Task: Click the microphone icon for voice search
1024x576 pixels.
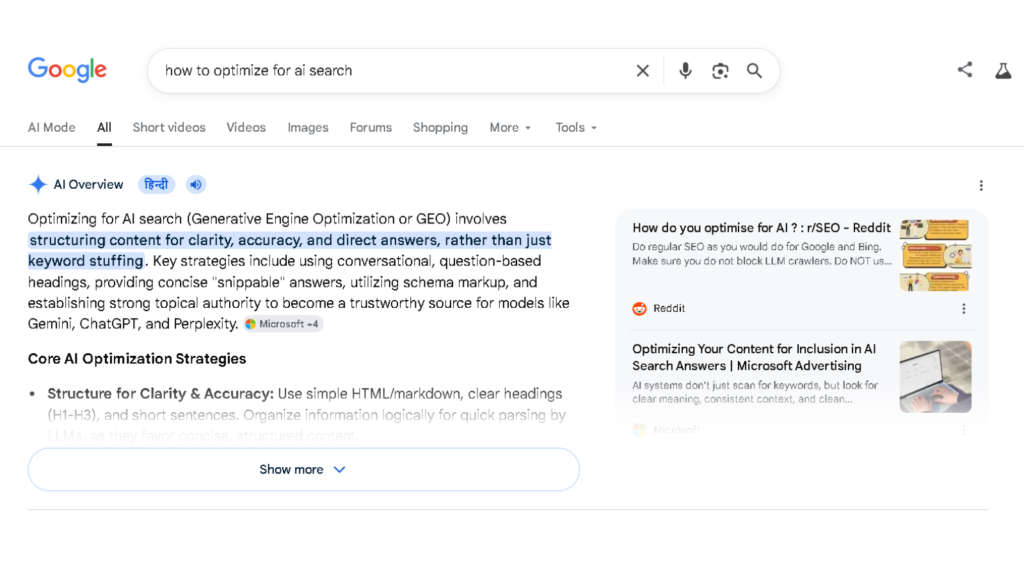Action: pyautogui.click(x=685, y=70)
